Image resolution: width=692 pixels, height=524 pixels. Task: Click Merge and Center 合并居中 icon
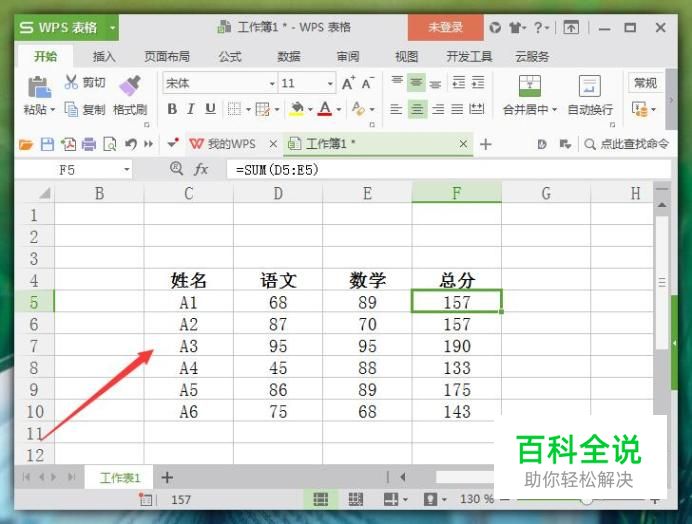(530, 86)
